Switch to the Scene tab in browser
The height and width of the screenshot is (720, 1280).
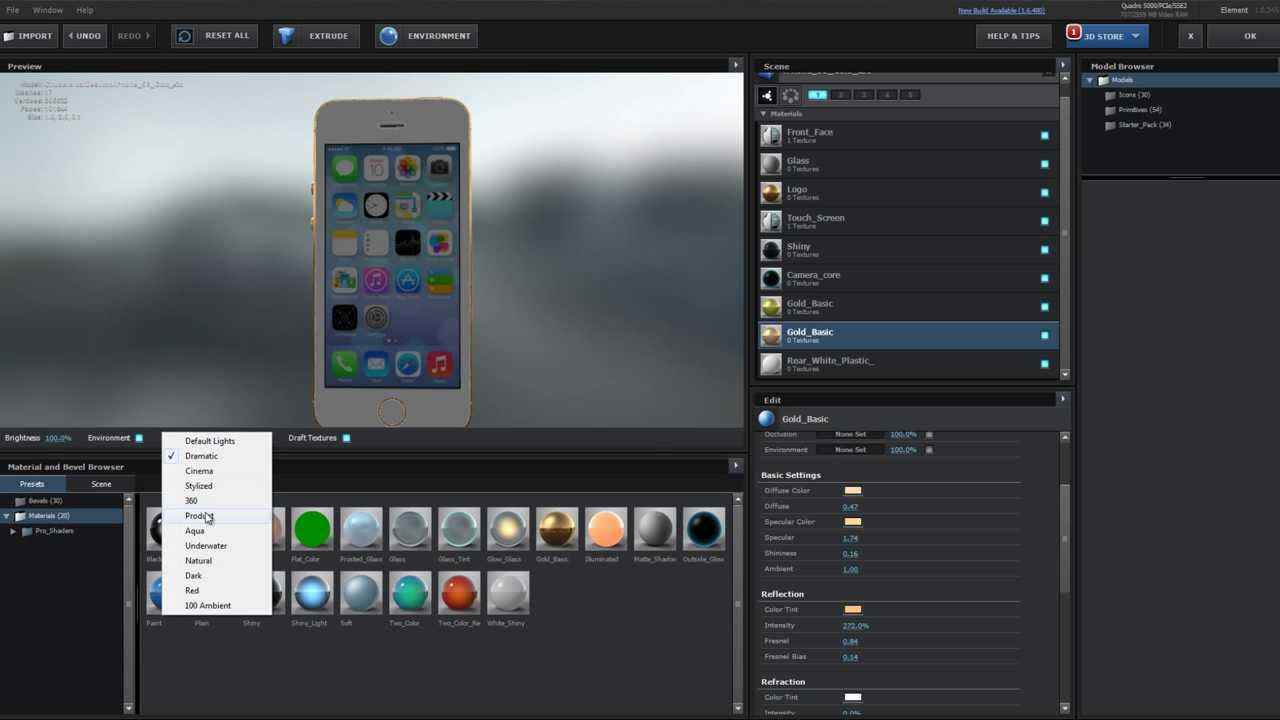[101, 484]
